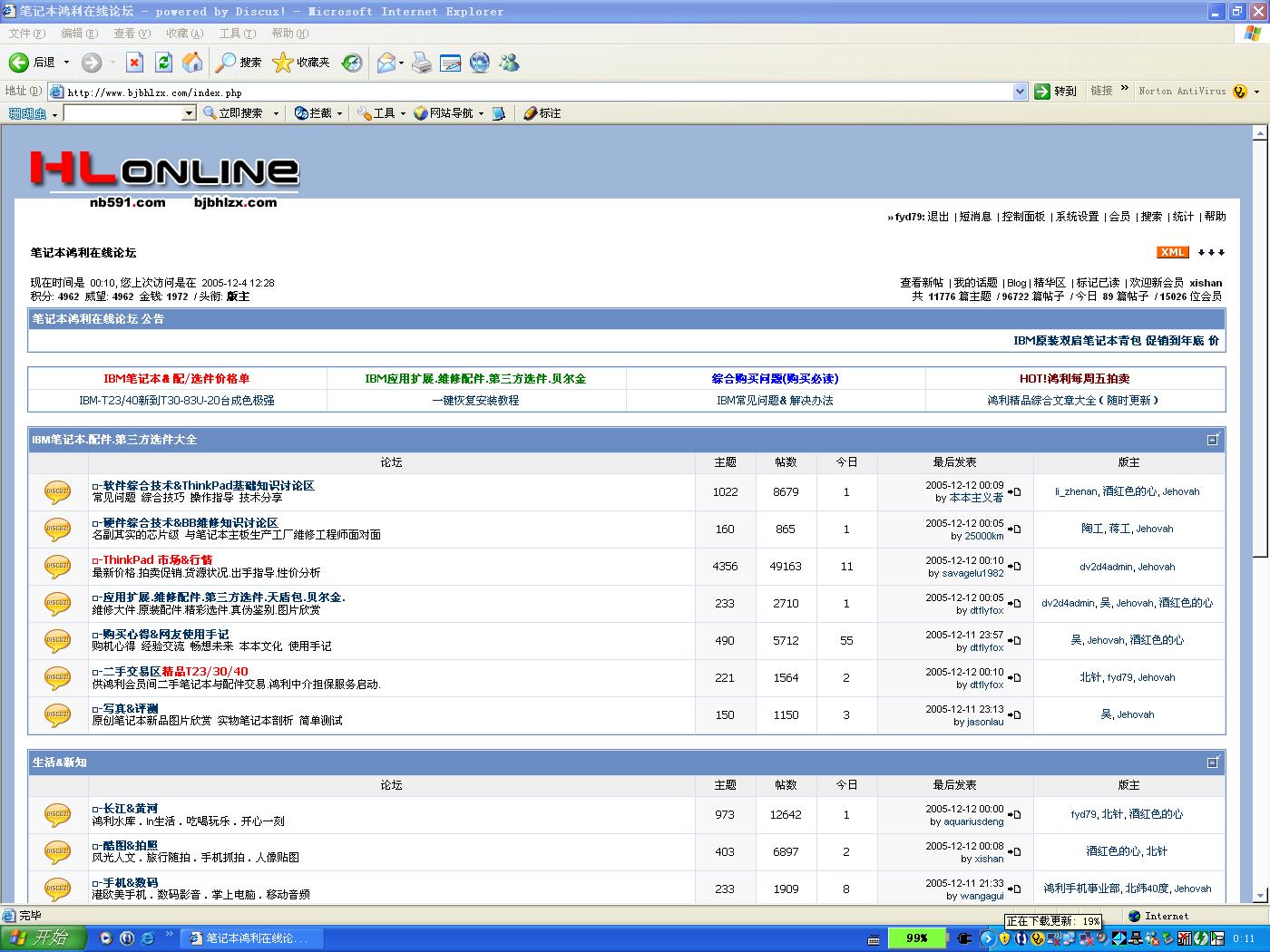Open the 文件(F) menu
The width and height of the screenshot is (1270, 952).
[x=26, y=34]
